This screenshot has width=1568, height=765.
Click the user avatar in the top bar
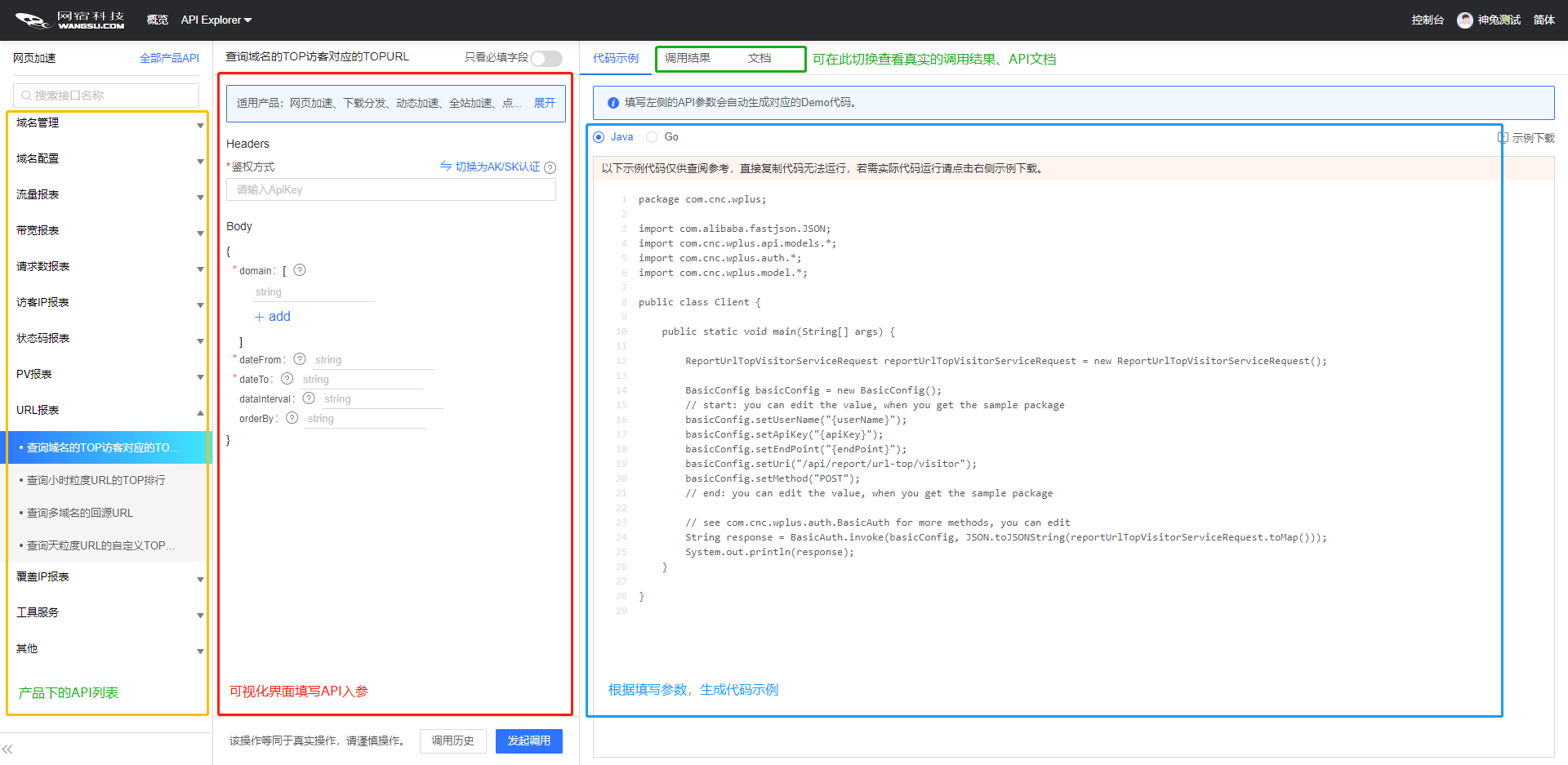1465,20
